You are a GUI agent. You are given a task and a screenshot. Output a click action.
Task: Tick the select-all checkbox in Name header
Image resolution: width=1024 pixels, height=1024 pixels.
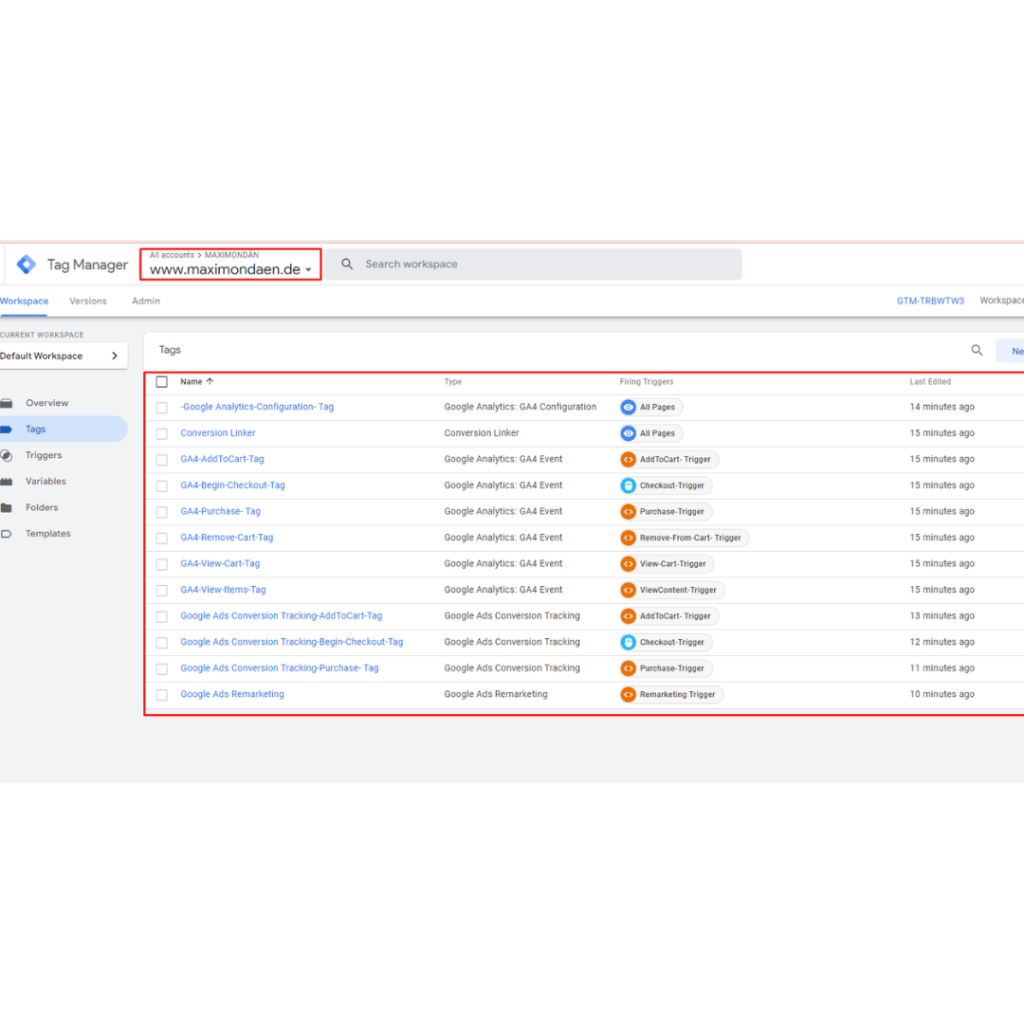pos(162,381)
